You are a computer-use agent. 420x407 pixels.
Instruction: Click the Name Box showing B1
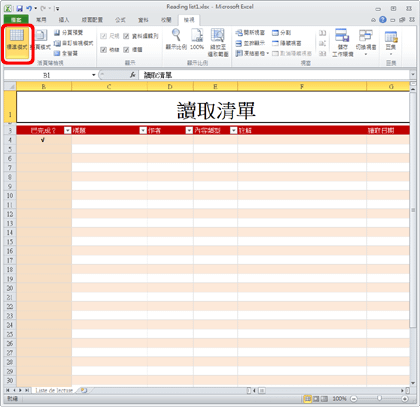point(47,75)
